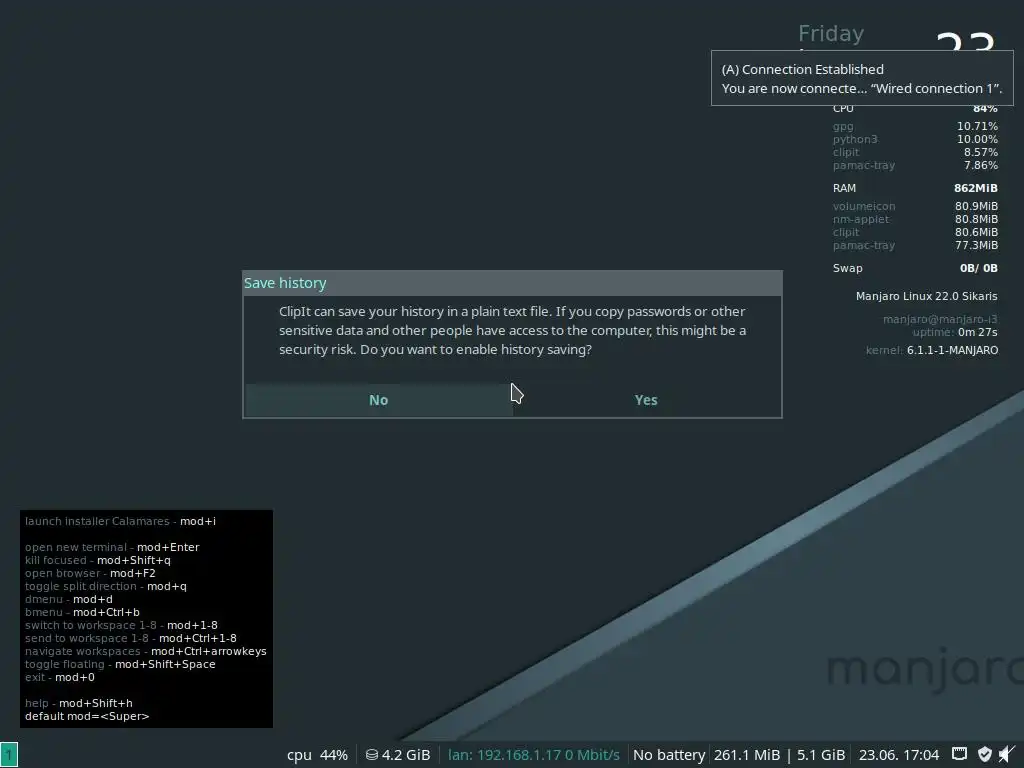Click 'Manjaro Linux 22.0 Sikaris' conky text

tap(926, 296)
